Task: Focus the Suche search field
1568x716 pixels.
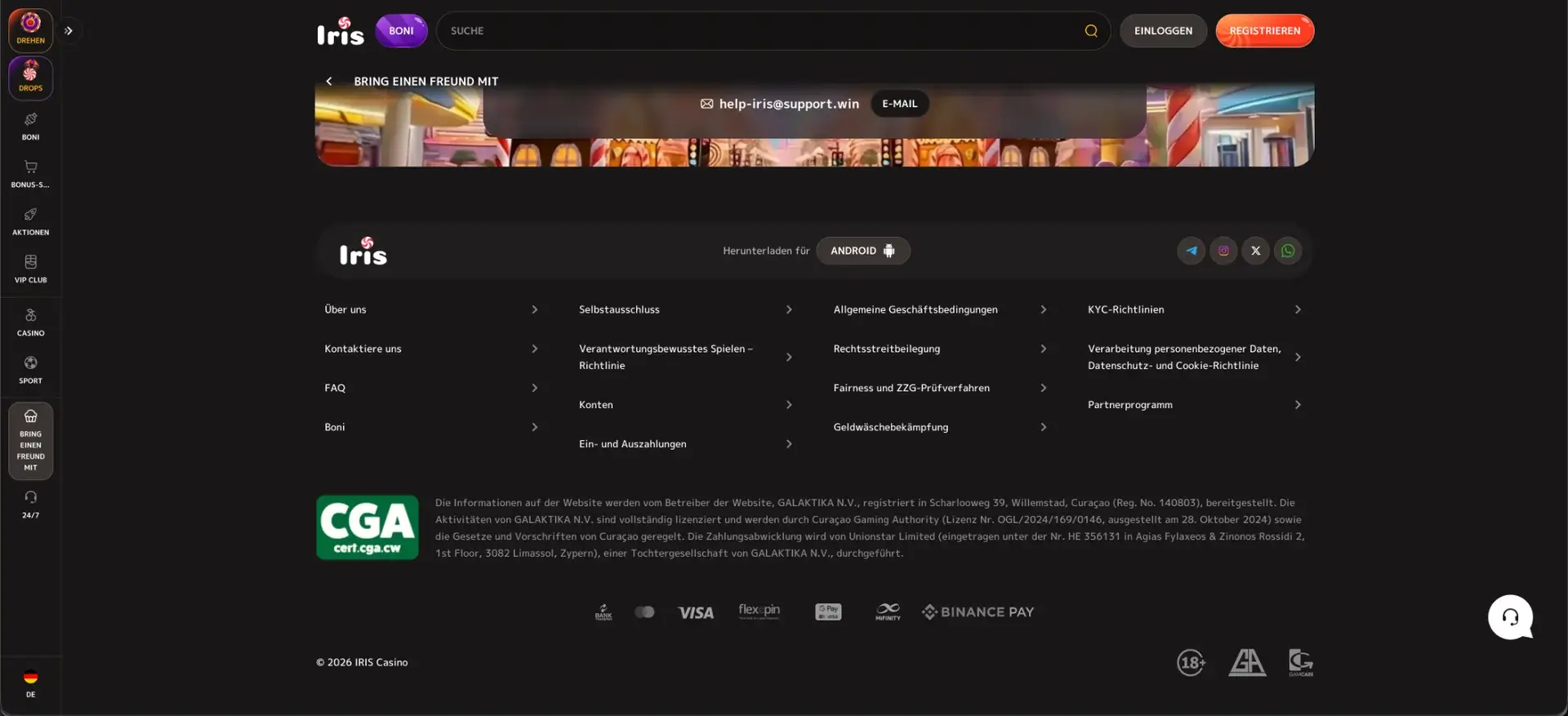Action: [773, 31]
